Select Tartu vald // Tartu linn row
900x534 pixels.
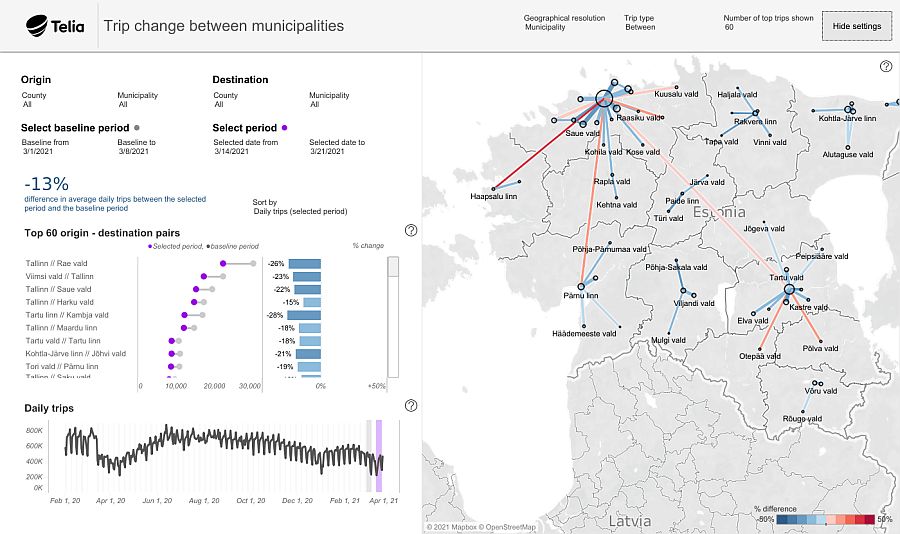coord(63,340)
